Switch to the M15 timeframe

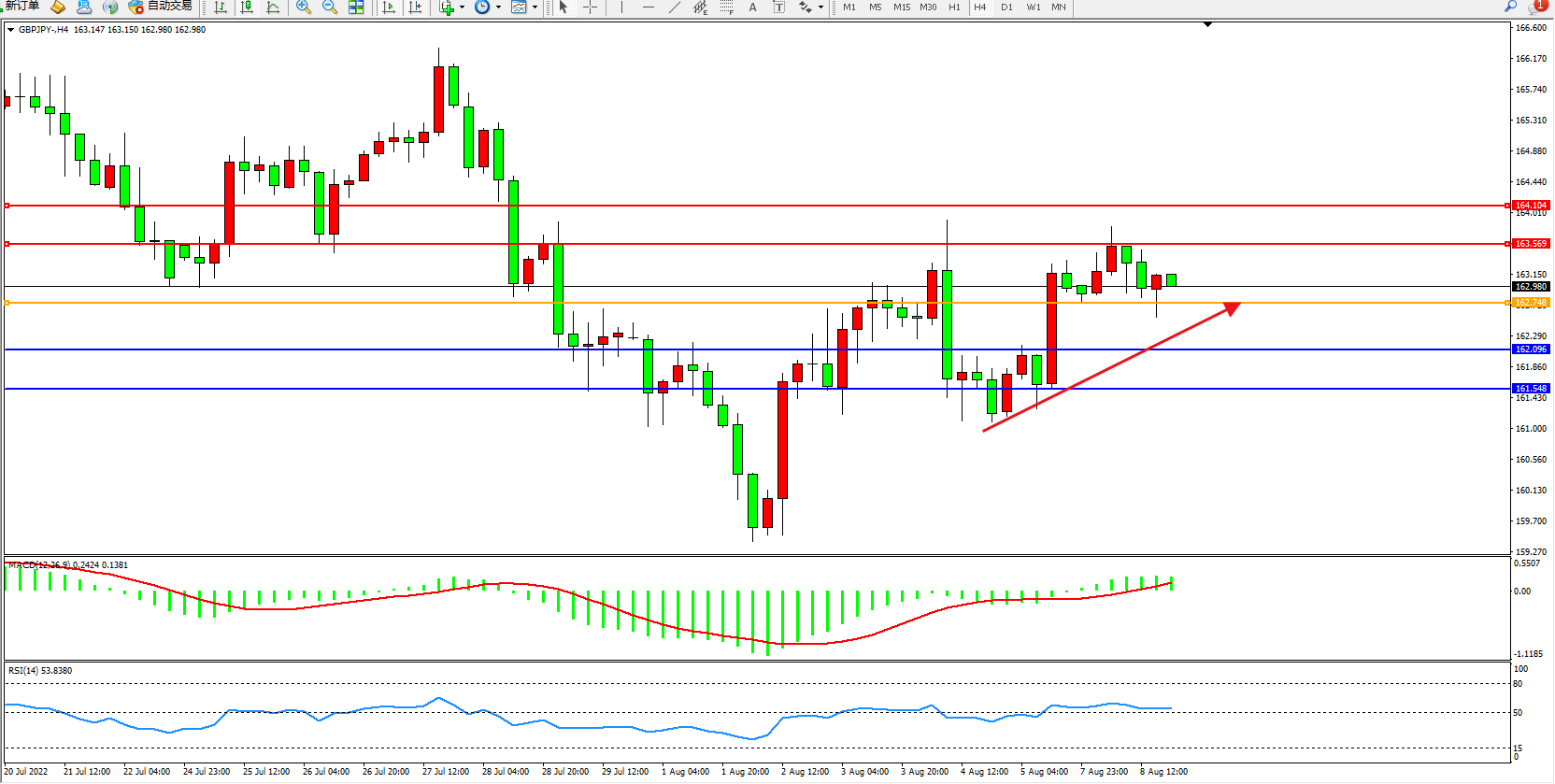coord(901,7)
